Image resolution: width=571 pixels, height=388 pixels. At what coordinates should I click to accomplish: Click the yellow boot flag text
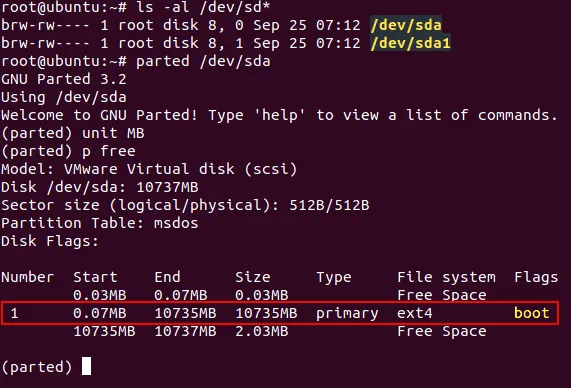[x=531, y=313]
